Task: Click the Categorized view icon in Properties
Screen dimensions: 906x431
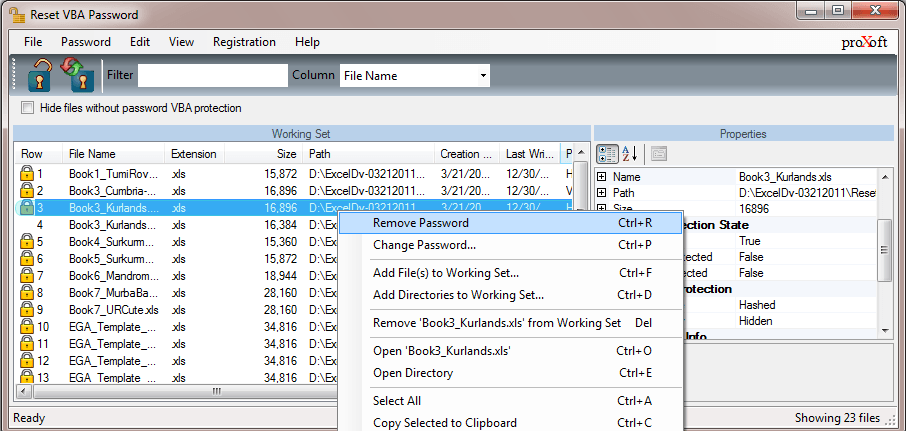Action: pos(607,154)
